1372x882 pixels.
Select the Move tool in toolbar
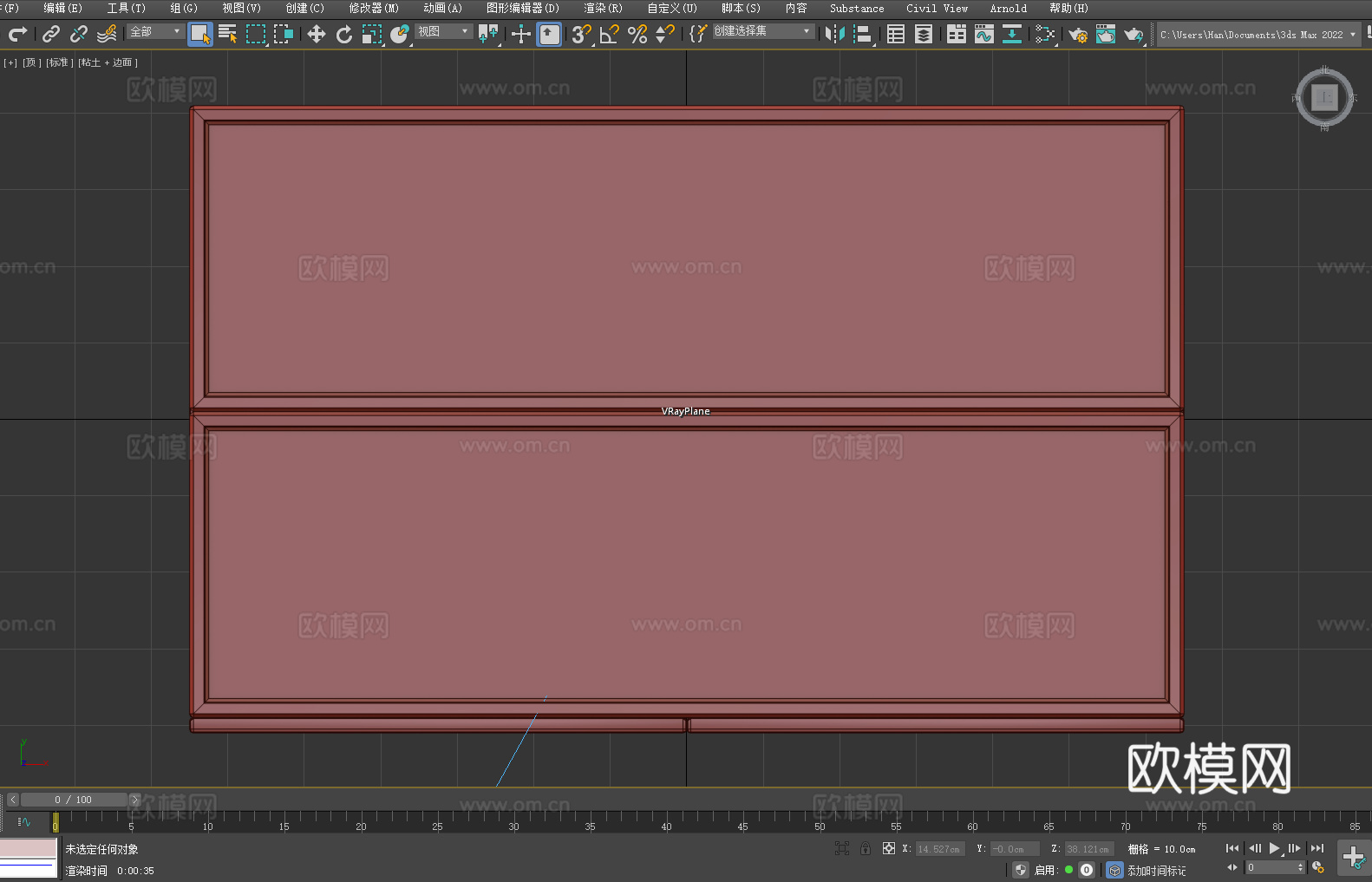[x=317, y=34]
